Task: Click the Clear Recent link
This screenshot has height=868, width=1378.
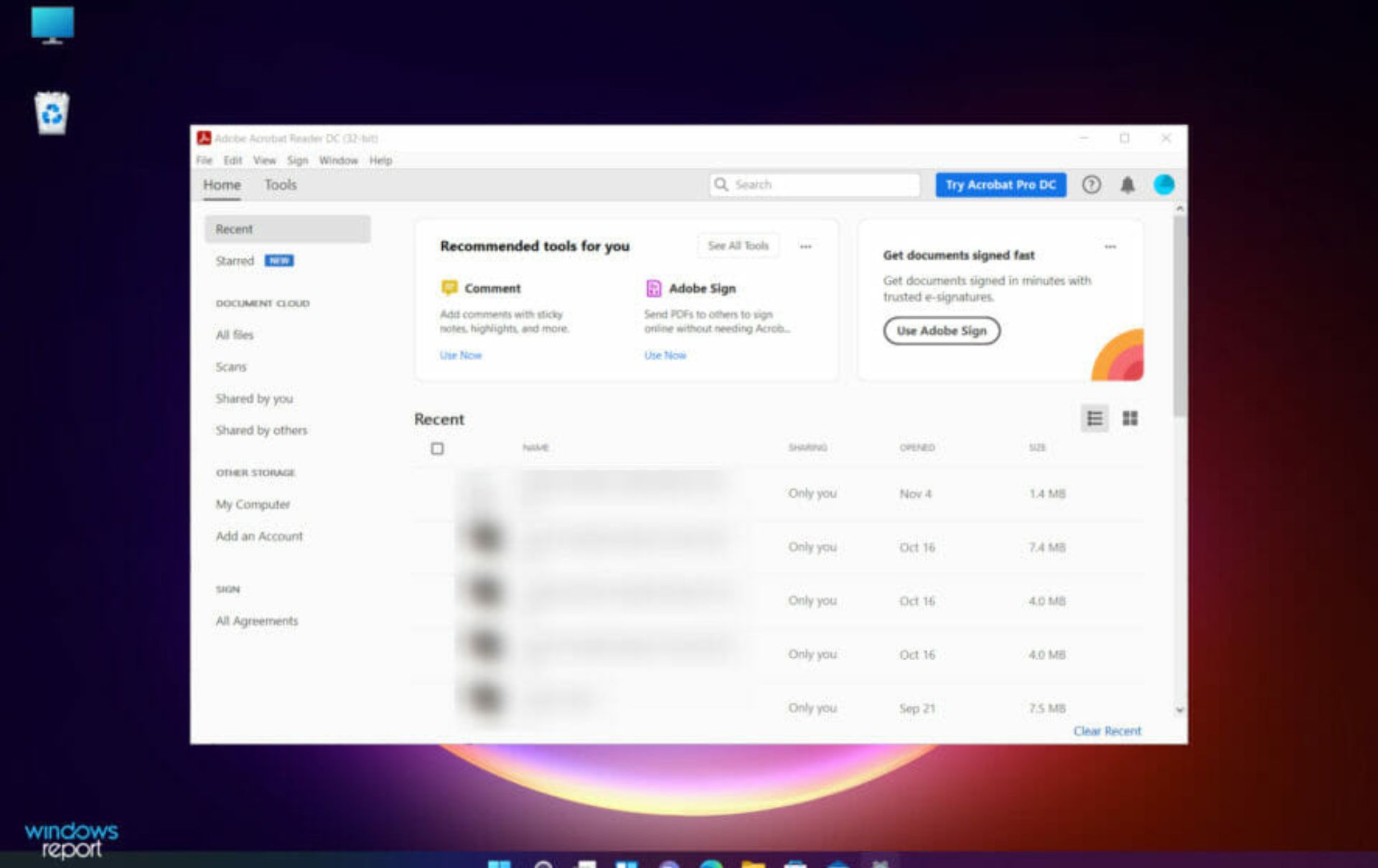Action: 1107,731
